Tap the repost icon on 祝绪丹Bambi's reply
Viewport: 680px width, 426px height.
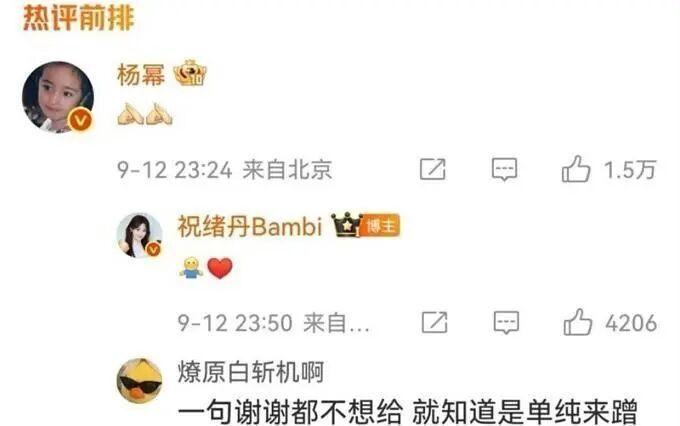435,322
